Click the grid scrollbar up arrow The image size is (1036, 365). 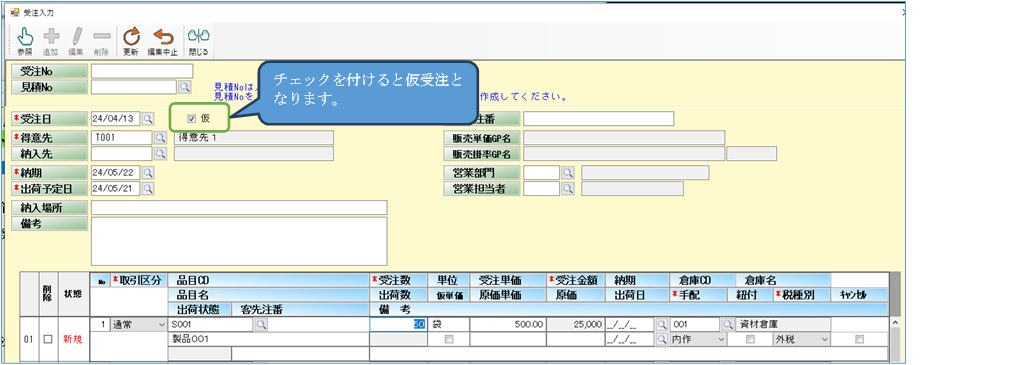(895, 323)
